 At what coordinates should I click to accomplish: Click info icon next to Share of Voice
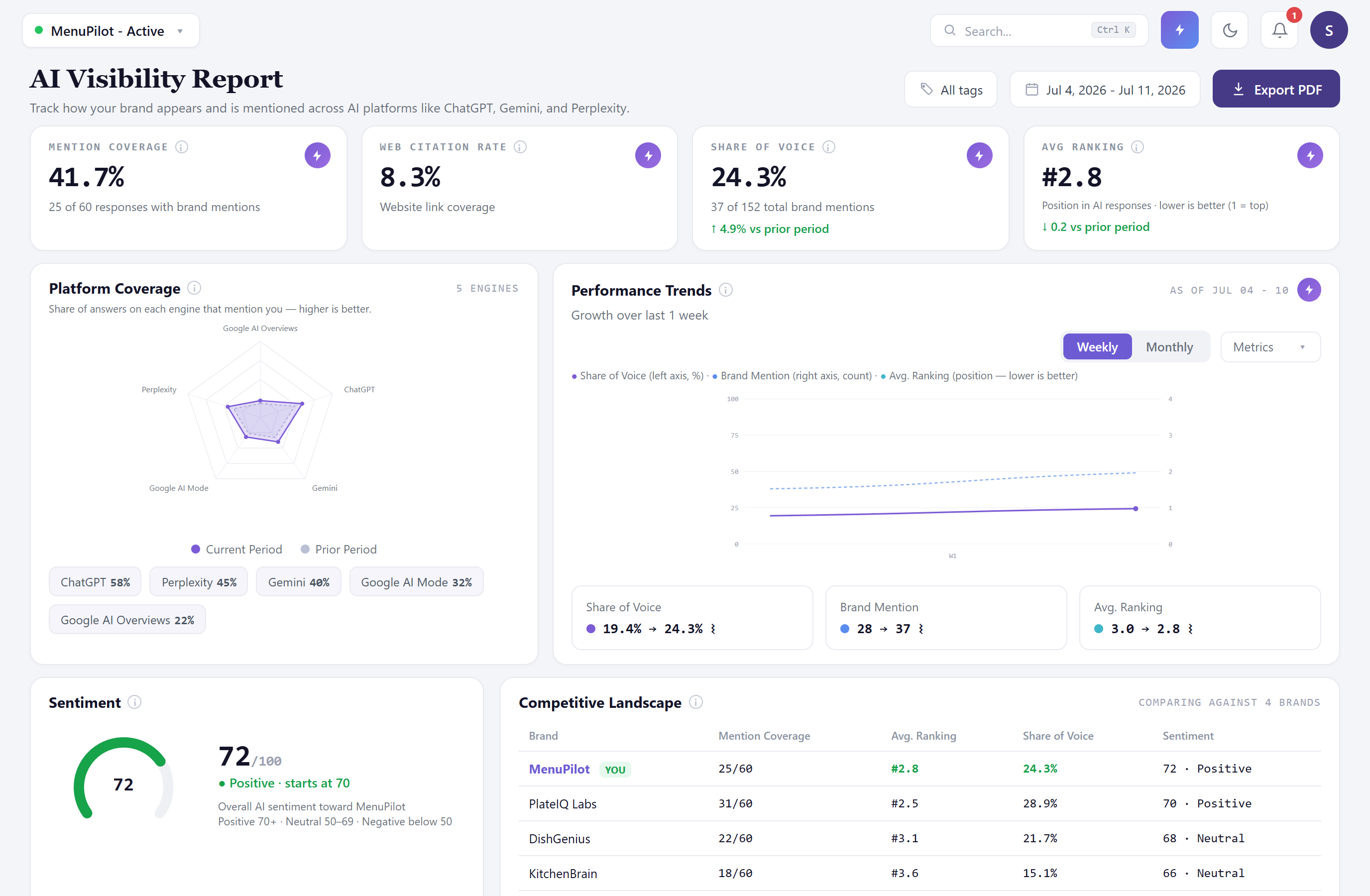click(829, 147)
